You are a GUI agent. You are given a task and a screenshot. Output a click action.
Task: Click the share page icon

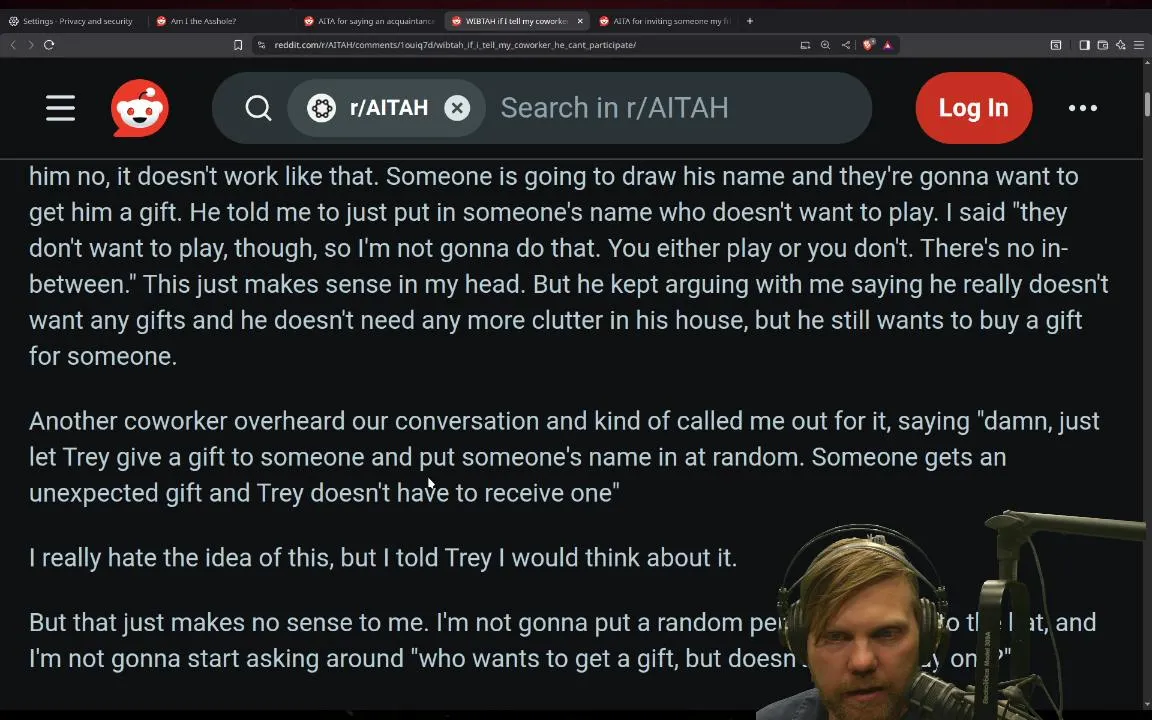(846, 45)
